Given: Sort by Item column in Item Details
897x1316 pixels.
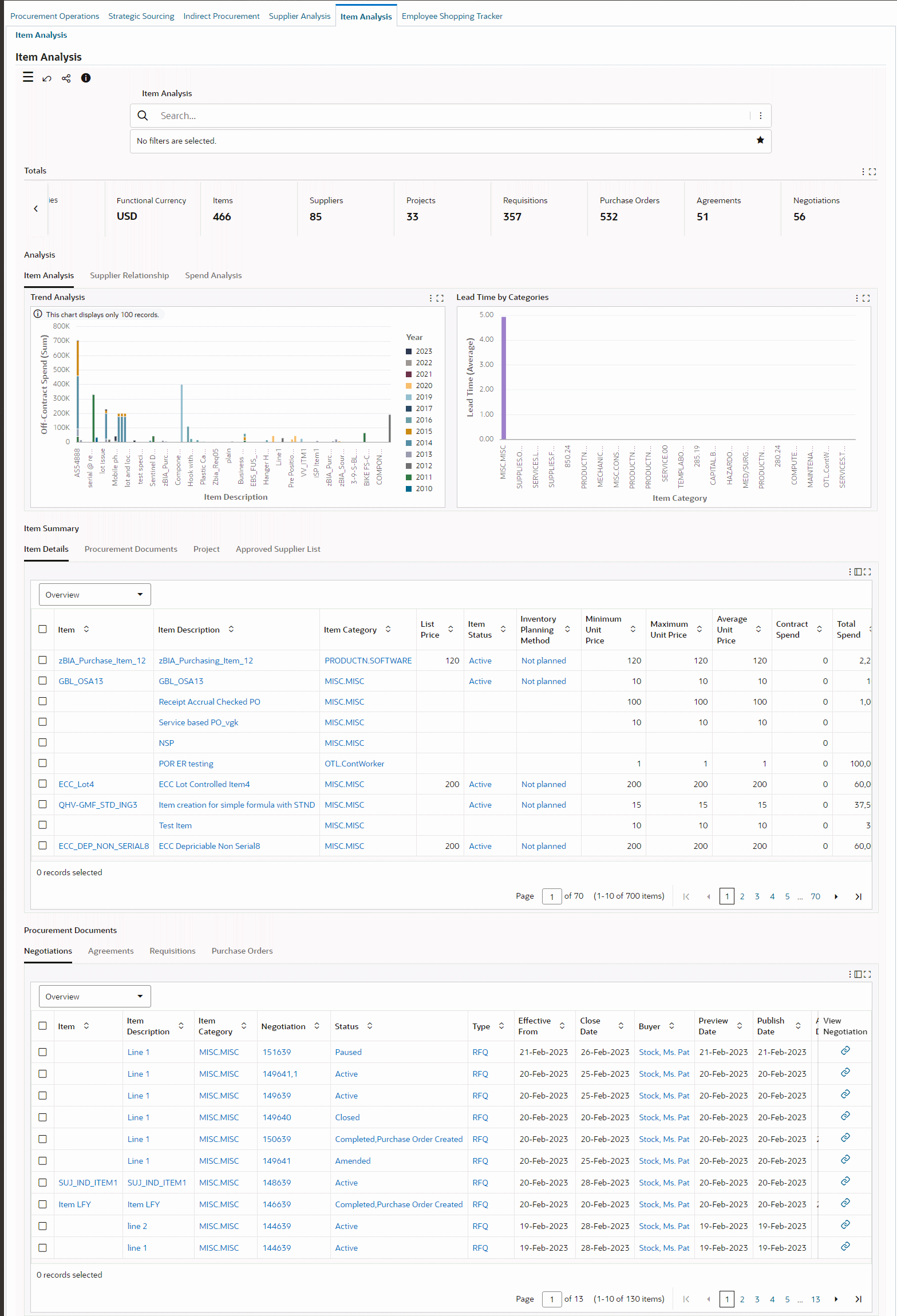Looking at the screenshot, I should [x=86, y=629].
